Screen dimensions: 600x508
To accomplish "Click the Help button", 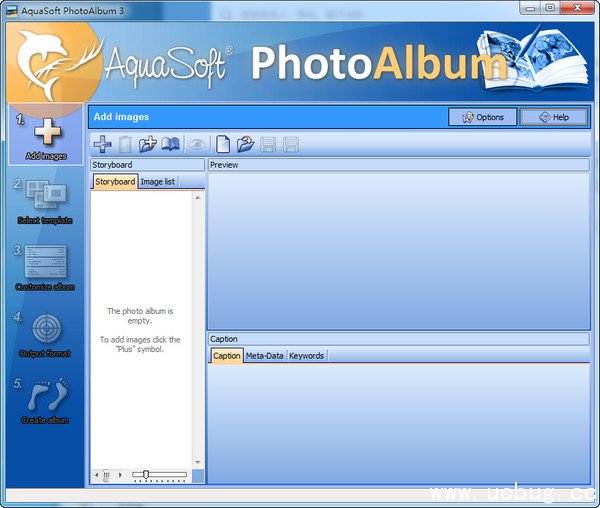I will 553,117.
